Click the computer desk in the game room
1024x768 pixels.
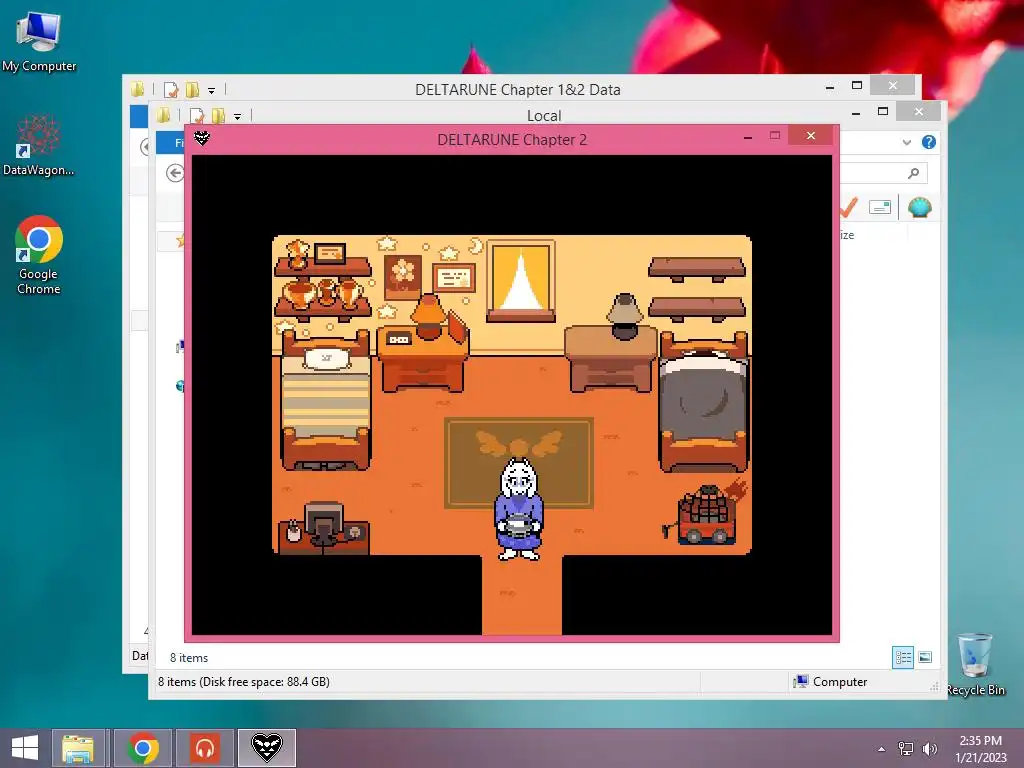coord(323,528)
